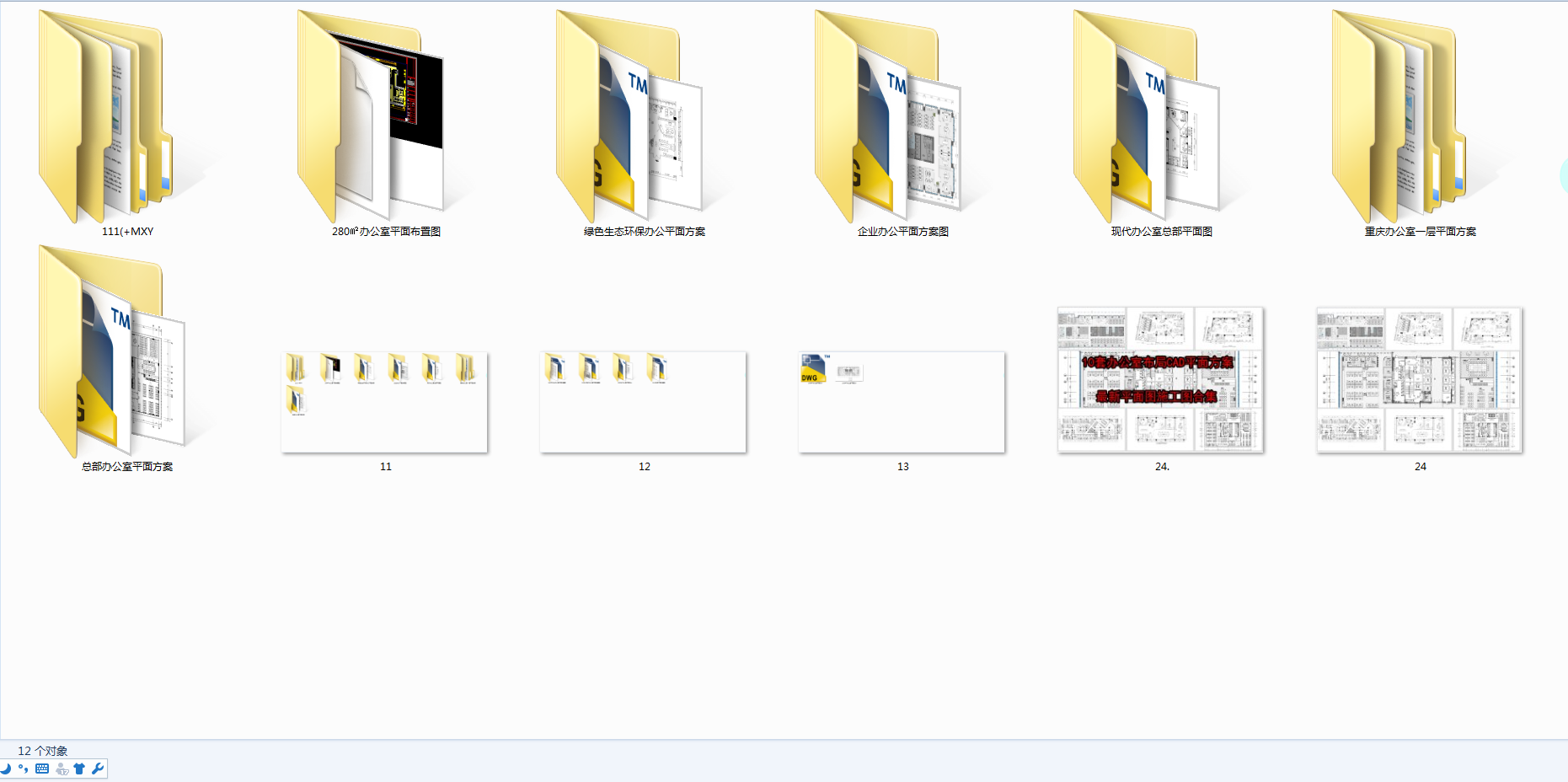Select the 280㎡办公室平面布置图 folder icon
The width and height of the screenshot is (1568, 782).
point(371,116)
